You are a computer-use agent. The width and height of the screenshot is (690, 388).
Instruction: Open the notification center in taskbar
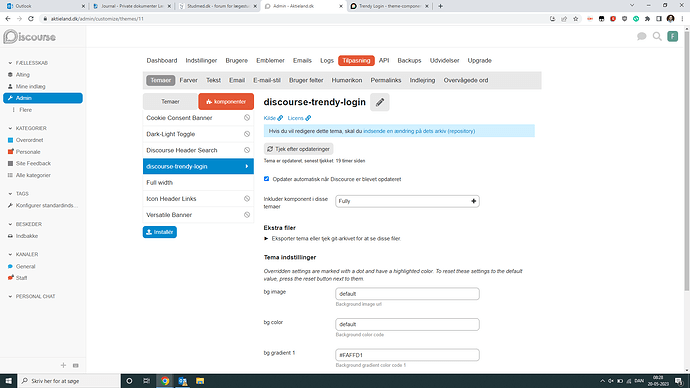click(679, 381)
